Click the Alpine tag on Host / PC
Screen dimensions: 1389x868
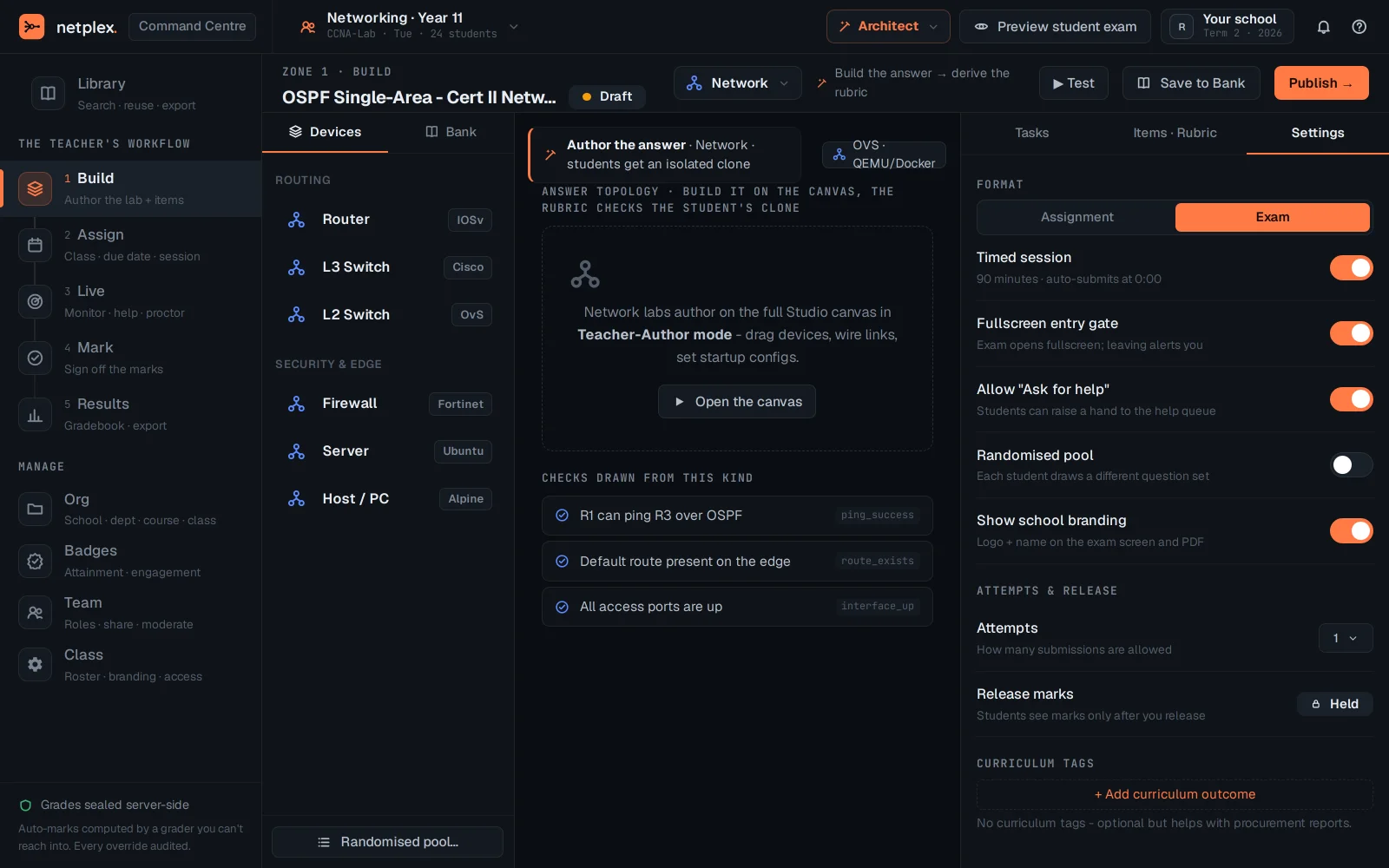(x=465, y=499)
